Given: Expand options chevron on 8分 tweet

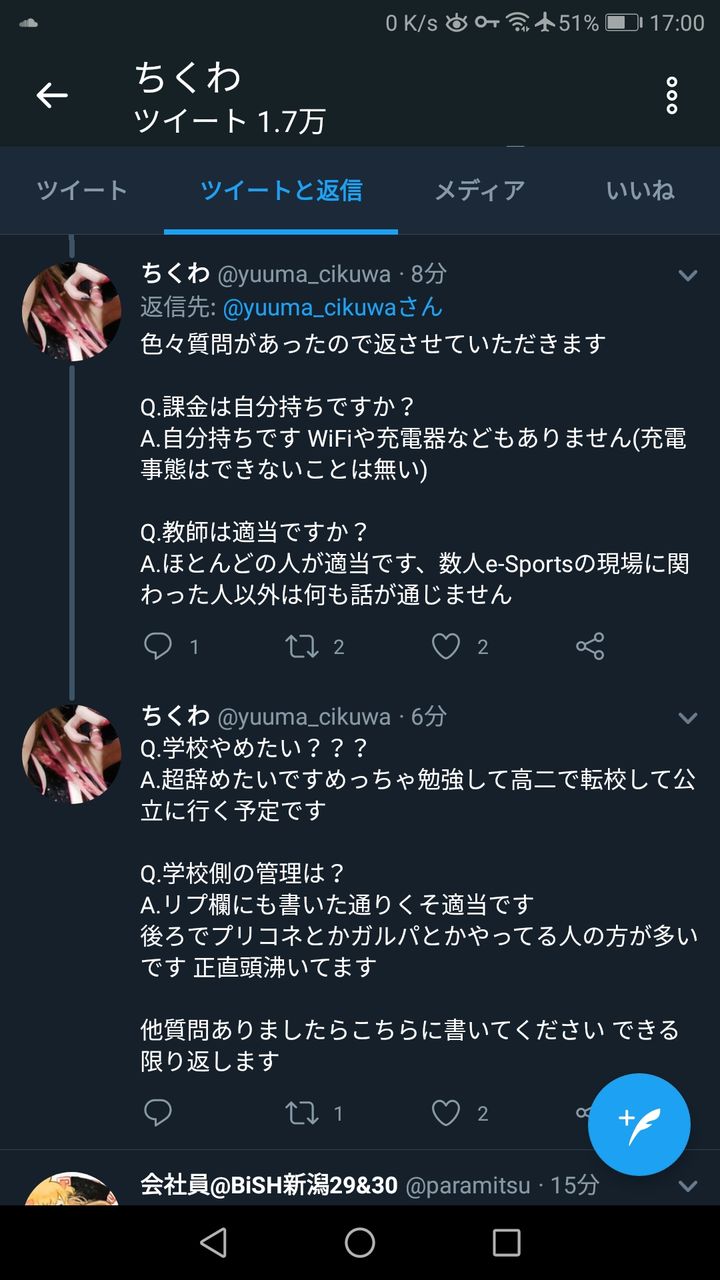Looking at the screenshot, I should pos(688,275).
